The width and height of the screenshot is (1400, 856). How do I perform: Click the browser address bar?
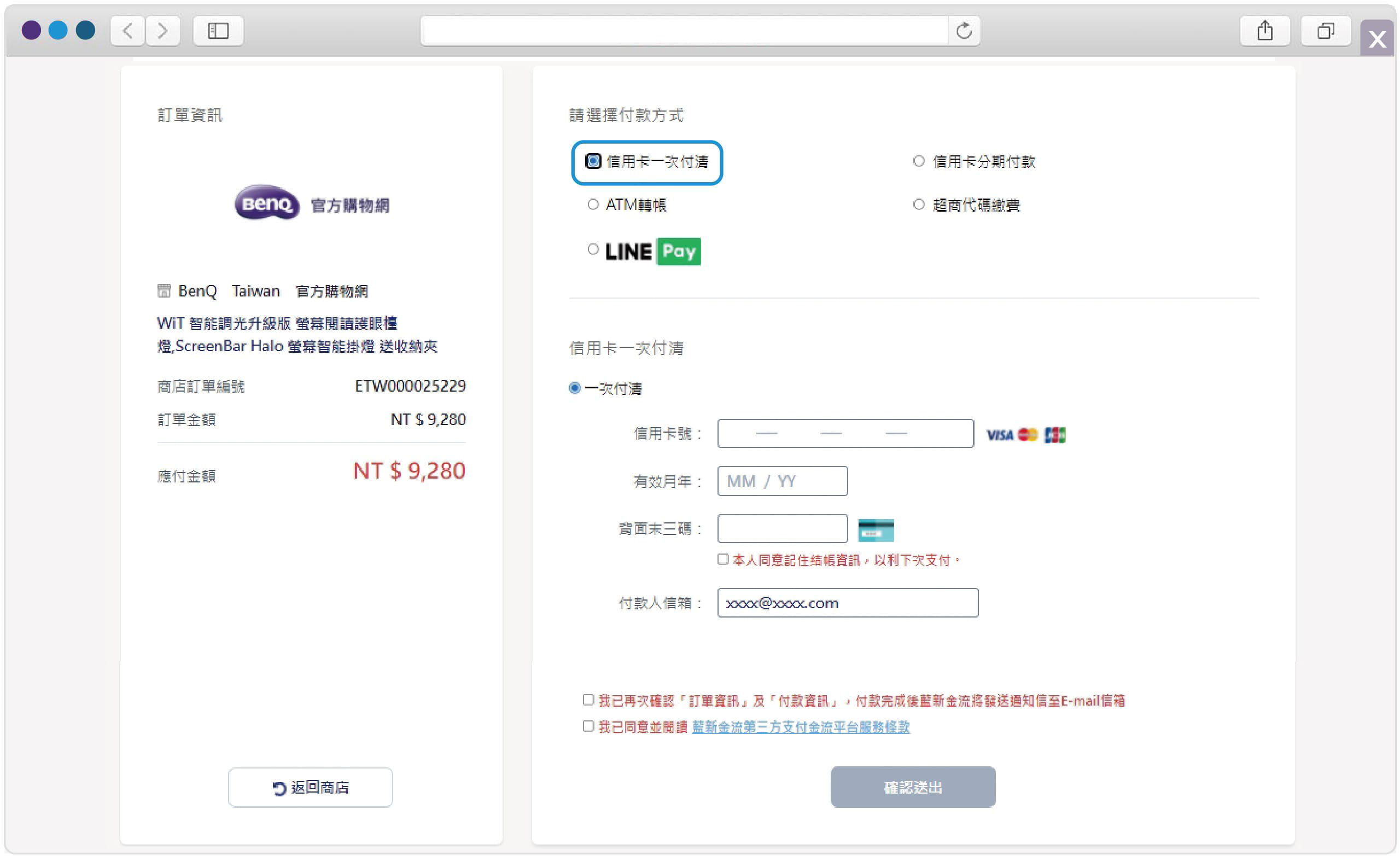pos(684,30)
